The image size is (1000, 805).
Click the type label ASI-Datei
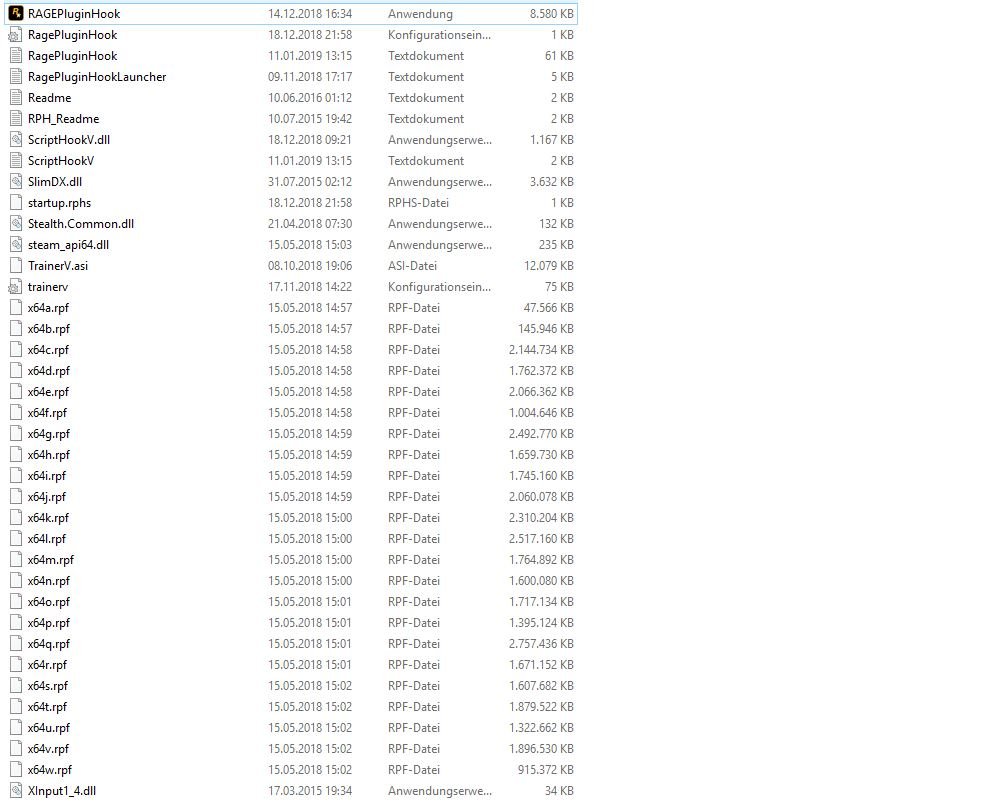413,266
